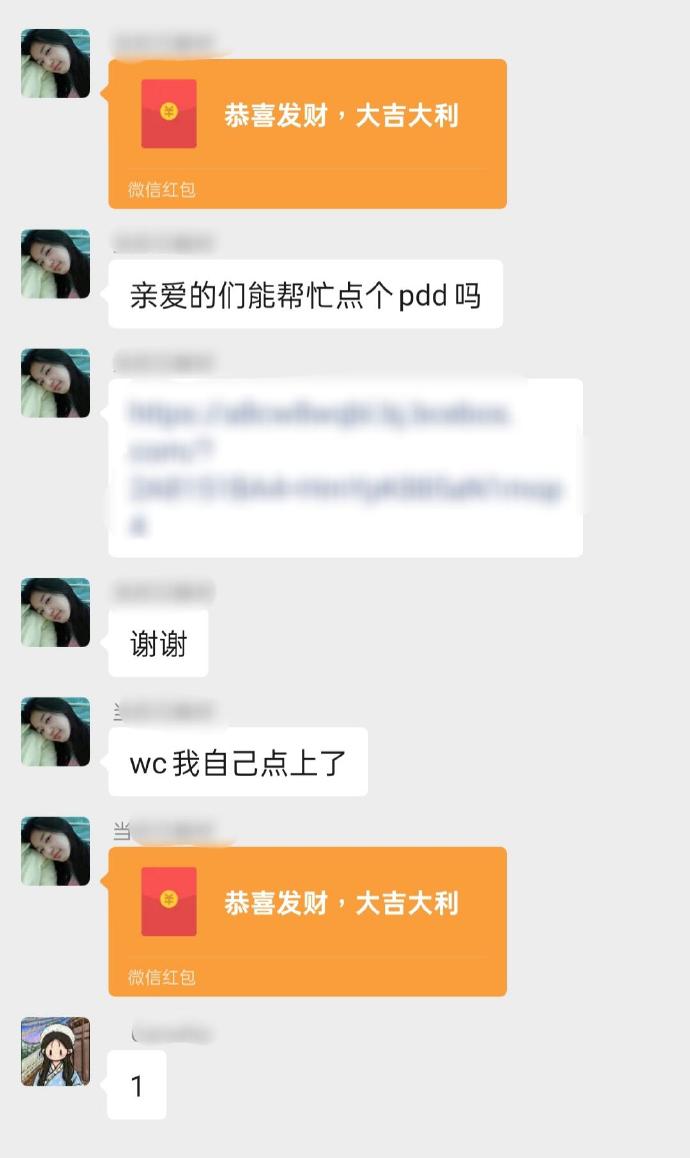Select the 谢谢 message bubble
The width and height of the screenshot is (690, 1158).
pos(158,643)
